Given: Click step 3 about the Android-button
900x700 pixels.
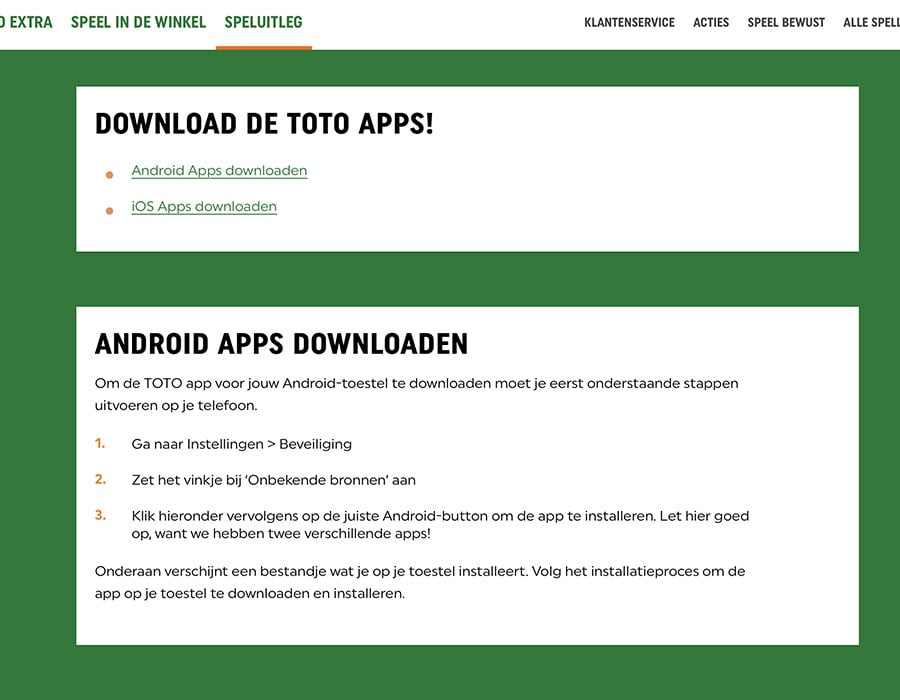Looking at the screenshot, I should (440, 524).
